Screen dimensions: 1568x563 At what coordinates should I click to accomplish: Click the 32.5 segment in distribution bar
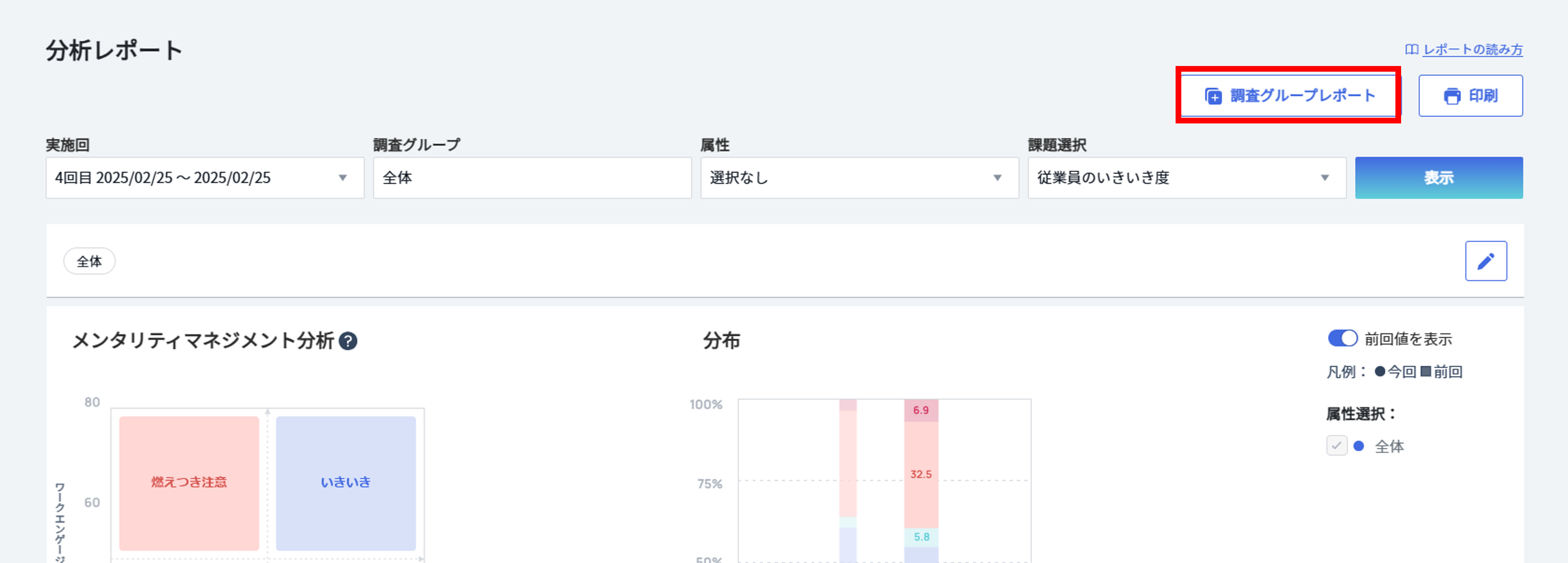921,475
